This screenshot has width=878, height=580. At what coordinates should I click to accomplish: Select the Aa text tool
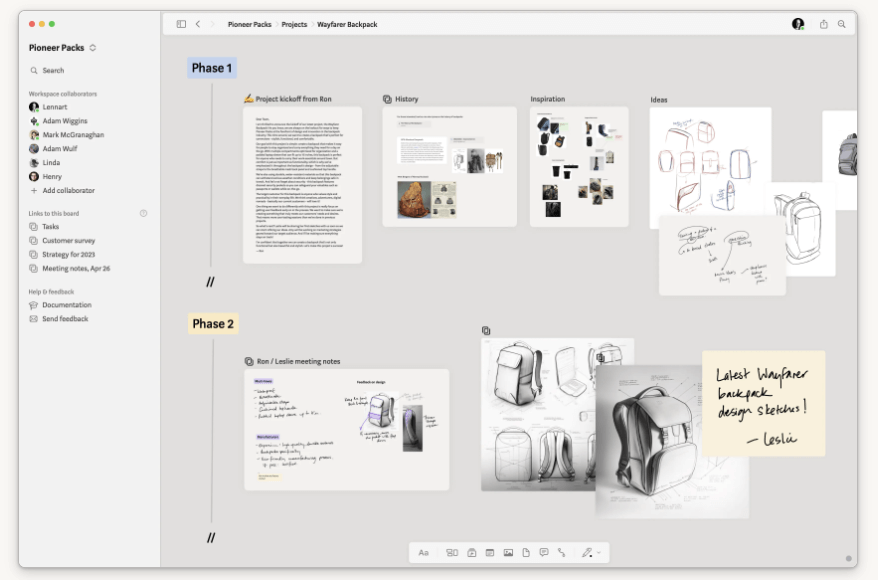coord(424,553)
